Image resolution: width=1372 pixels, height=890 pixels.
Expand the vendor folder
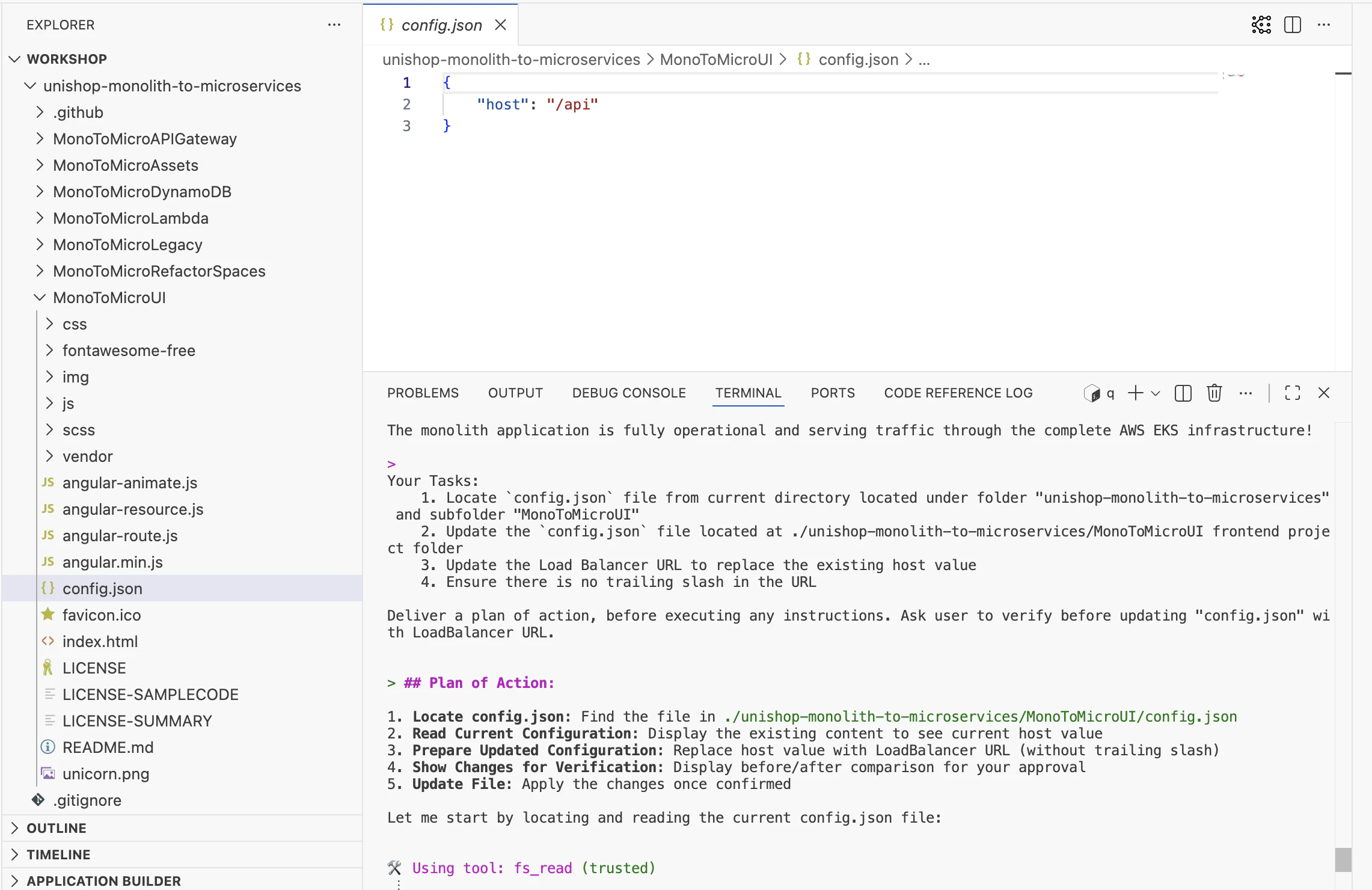coord(182,456)
